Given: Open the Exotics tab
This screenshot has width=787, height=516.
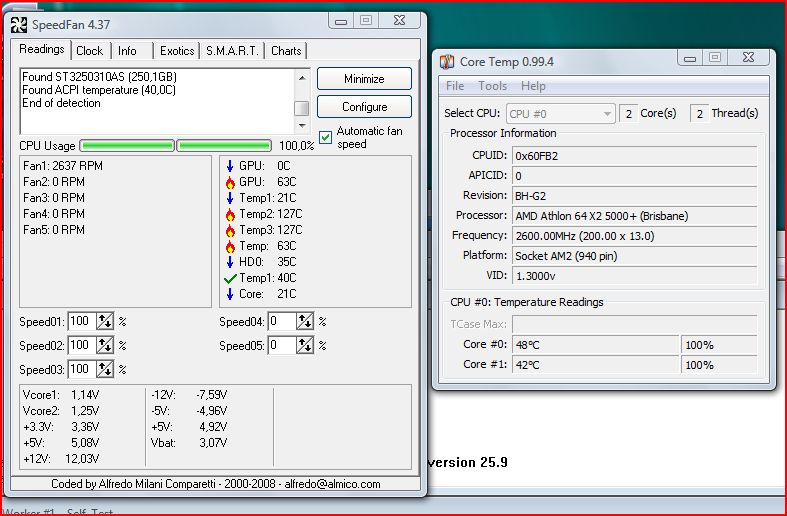Looking at the screenshot, I should (177, 51).
